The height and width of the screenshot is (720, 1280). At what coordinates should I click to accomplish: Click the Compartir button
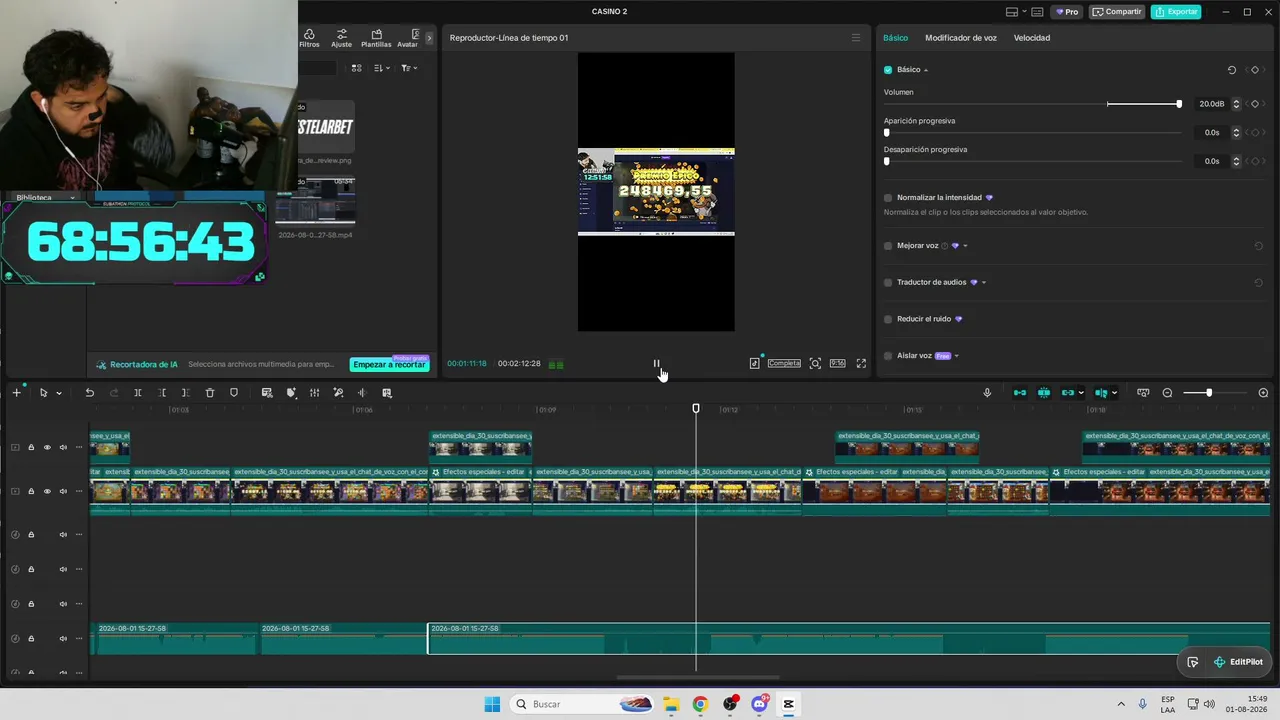1117,12
